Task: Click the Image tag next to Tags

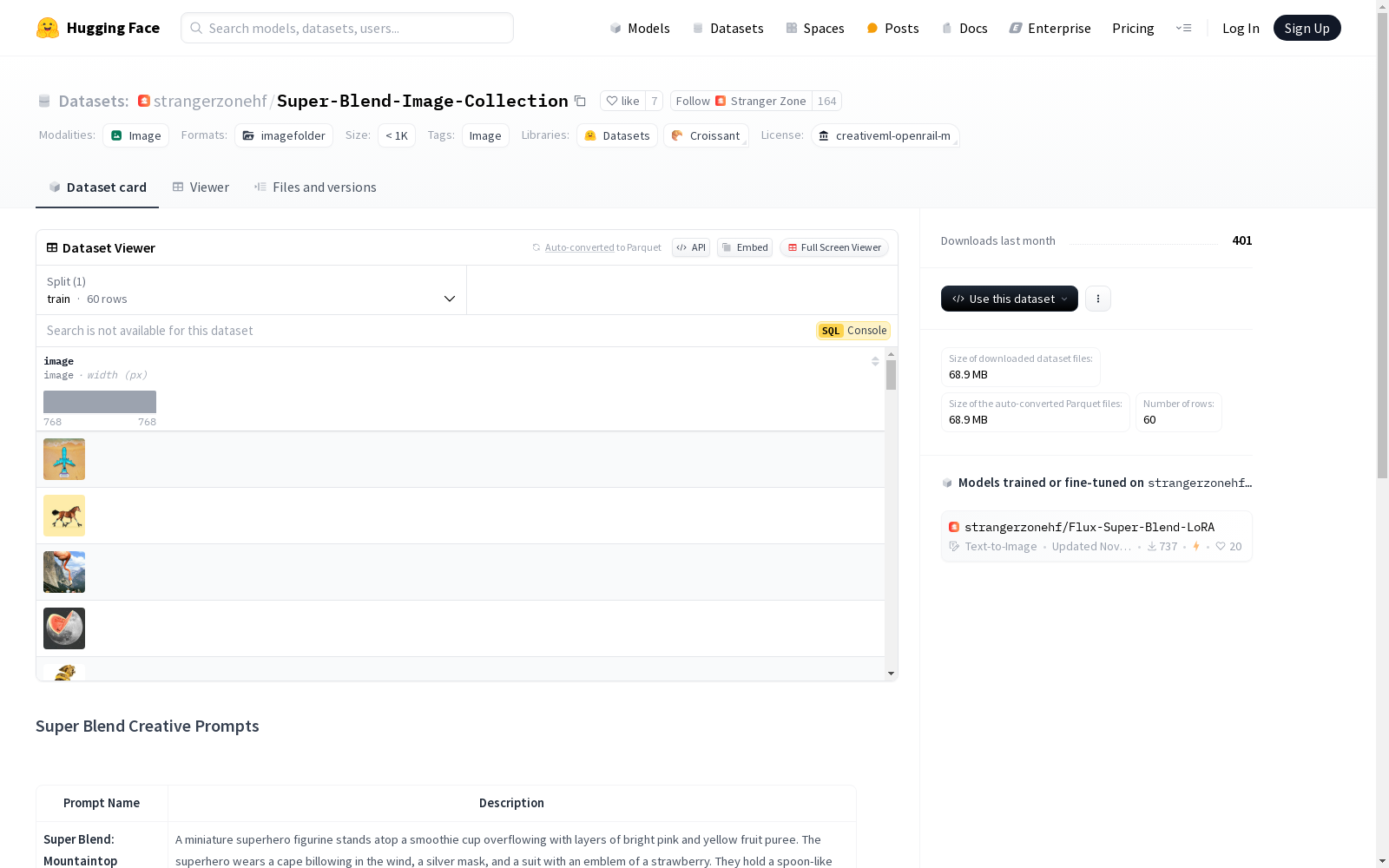Action: [485, 135]
